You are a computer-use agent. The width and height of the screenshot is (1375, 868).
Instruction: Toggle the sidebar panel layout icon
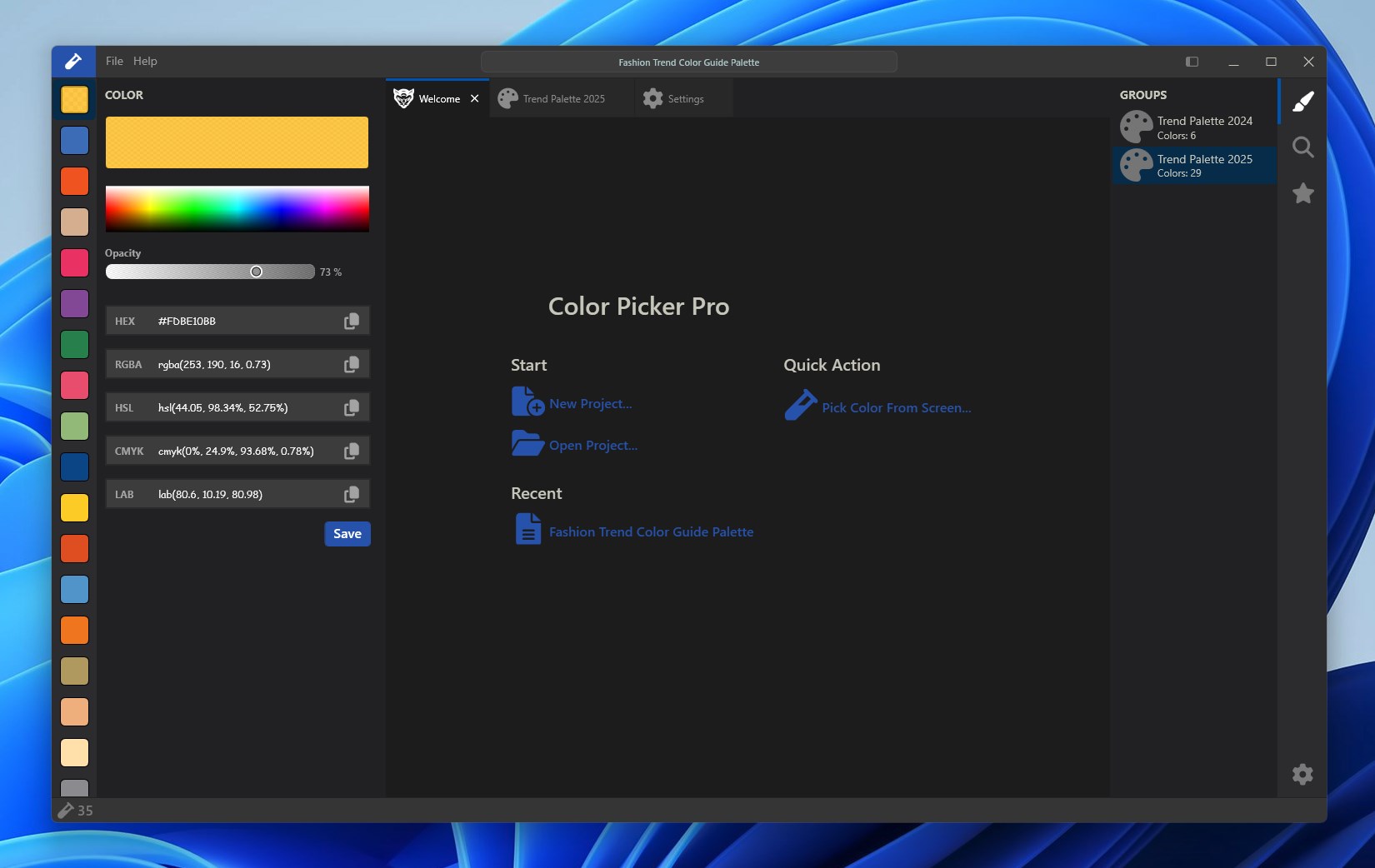pyautogui.click(x=1192, y=62)
